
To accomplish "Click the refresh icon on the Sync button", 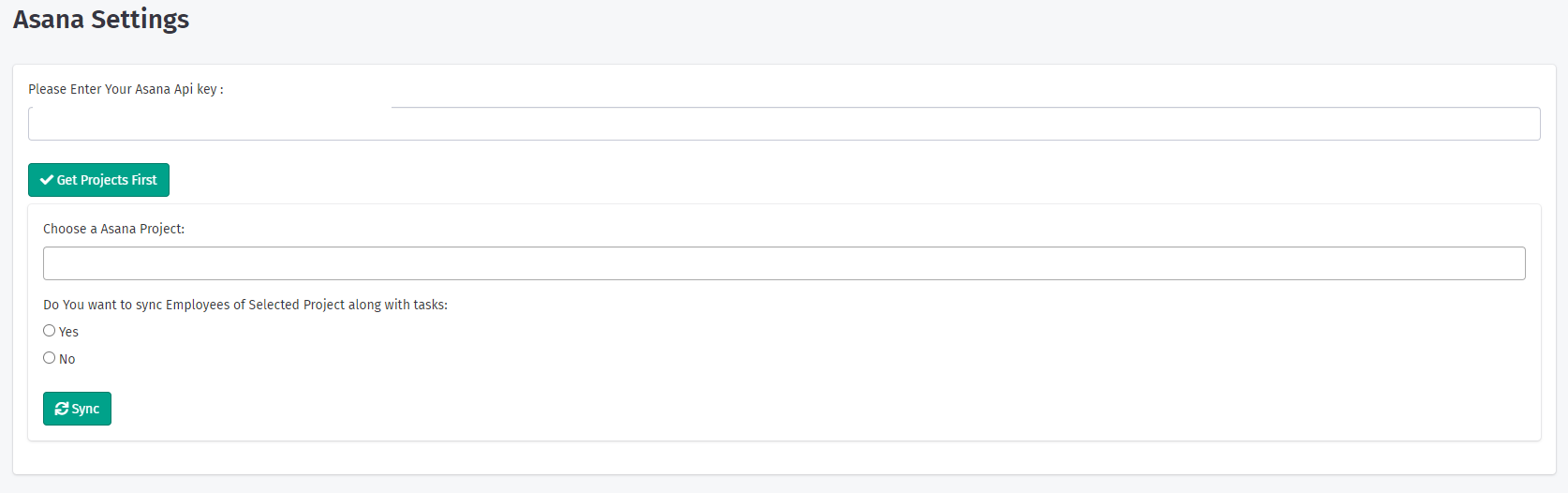I will pyautogui.click(x=62, y=409).
